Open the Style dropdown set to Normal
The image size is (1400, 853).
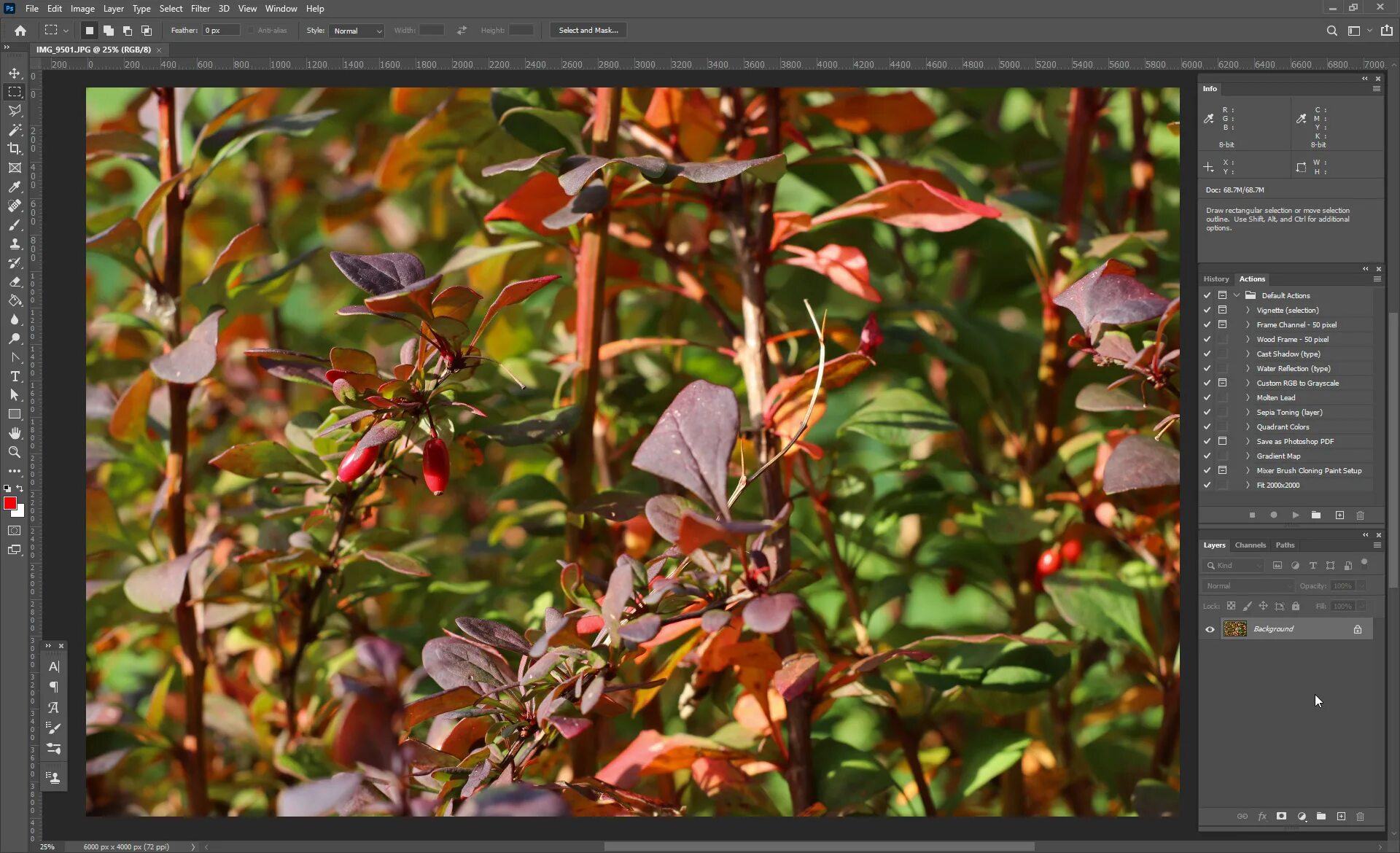(357, 31)
